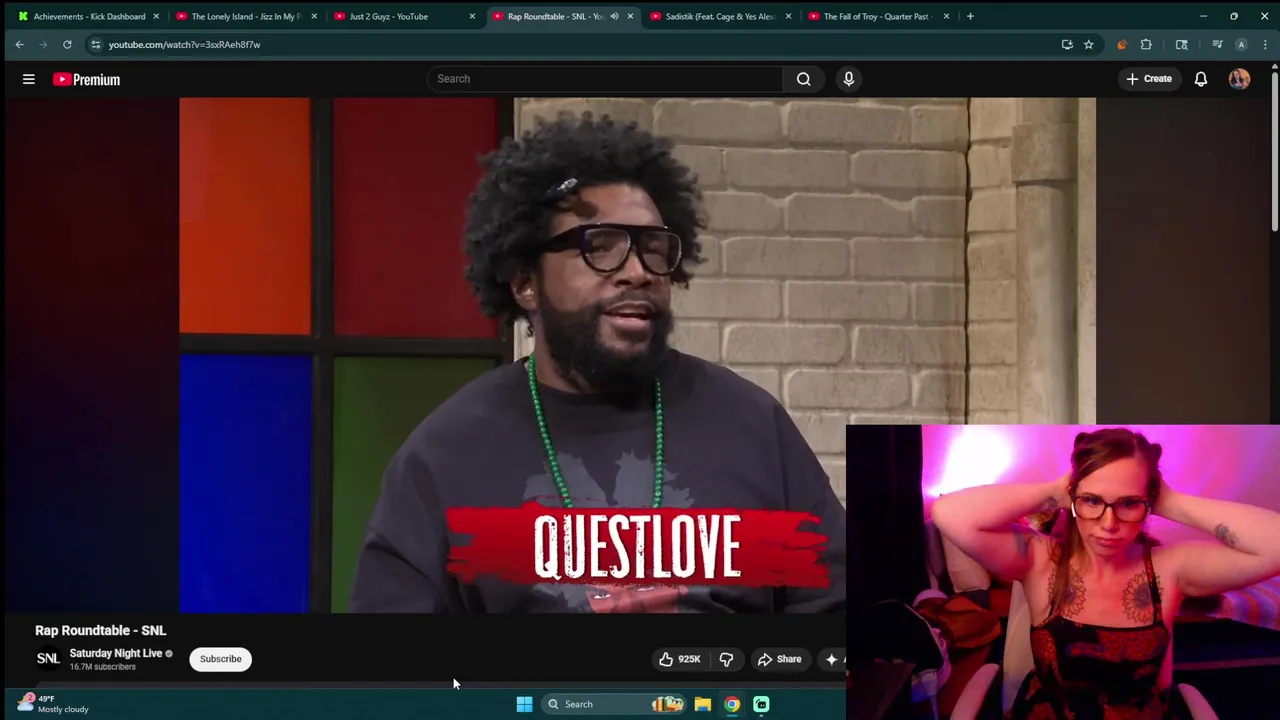Screen dimensions: 1280x720
Task: Close The Fall of Troy tab
Action: pyautogui.click(x=946, y=16)
